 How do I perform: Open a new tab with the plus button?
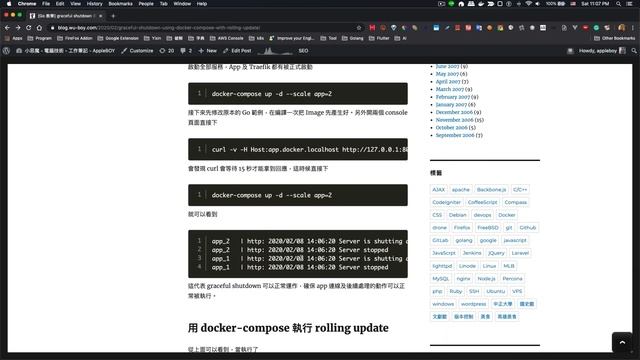pyautogui.click(x=113, y=16)
